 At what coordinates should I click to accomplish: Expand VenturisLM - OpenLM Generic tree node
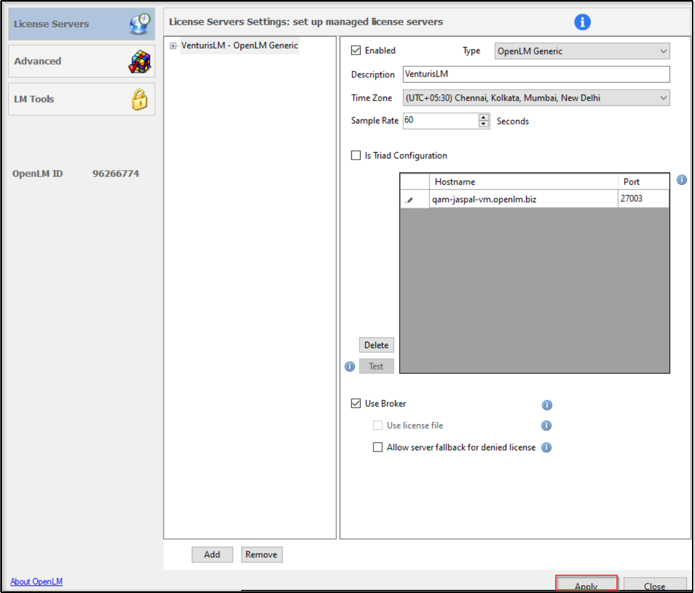(174, 46)
